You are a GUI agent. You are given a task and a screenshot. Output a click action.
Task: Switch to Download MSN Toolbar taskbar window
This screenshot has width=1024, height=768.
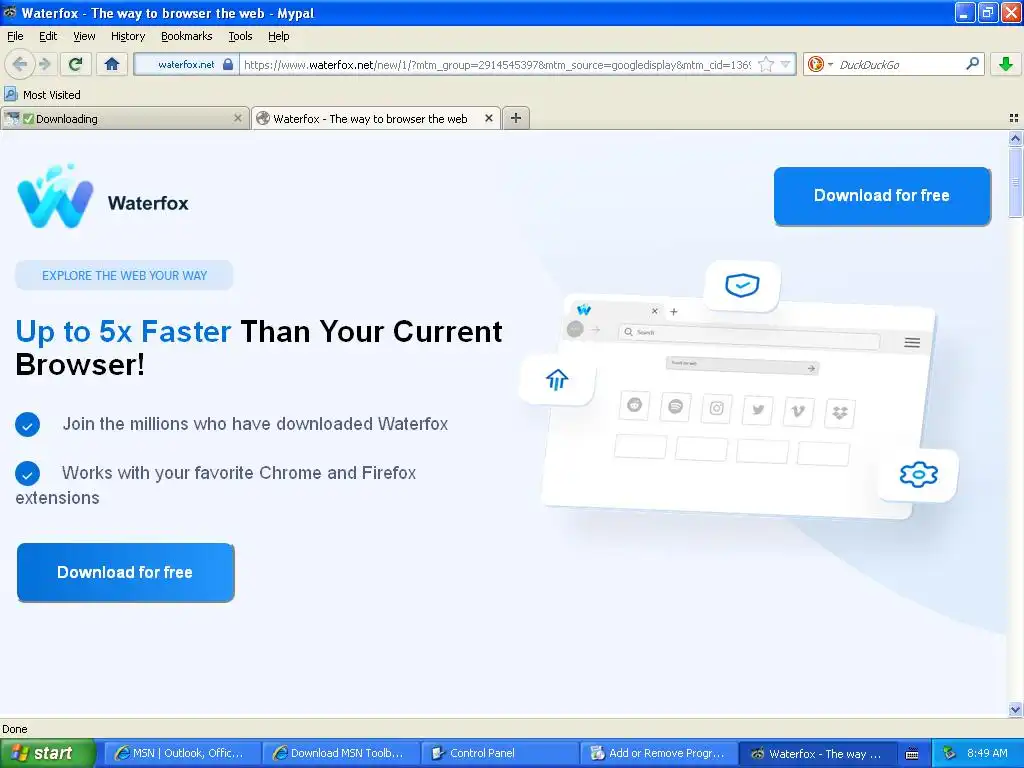(x=340, y=754)
